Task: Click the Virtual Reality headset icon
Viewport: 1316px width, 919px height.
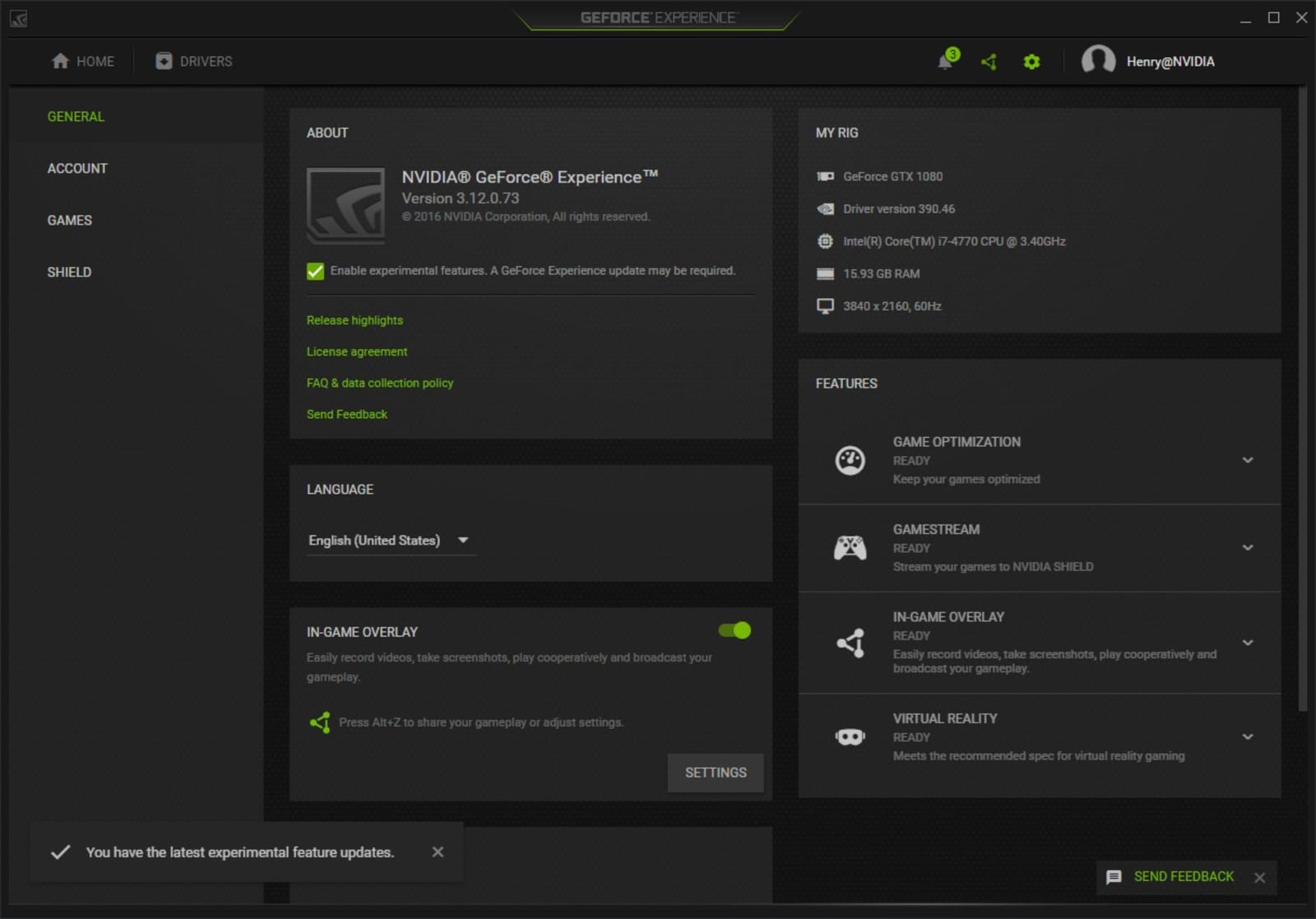Action: (849, 736)
